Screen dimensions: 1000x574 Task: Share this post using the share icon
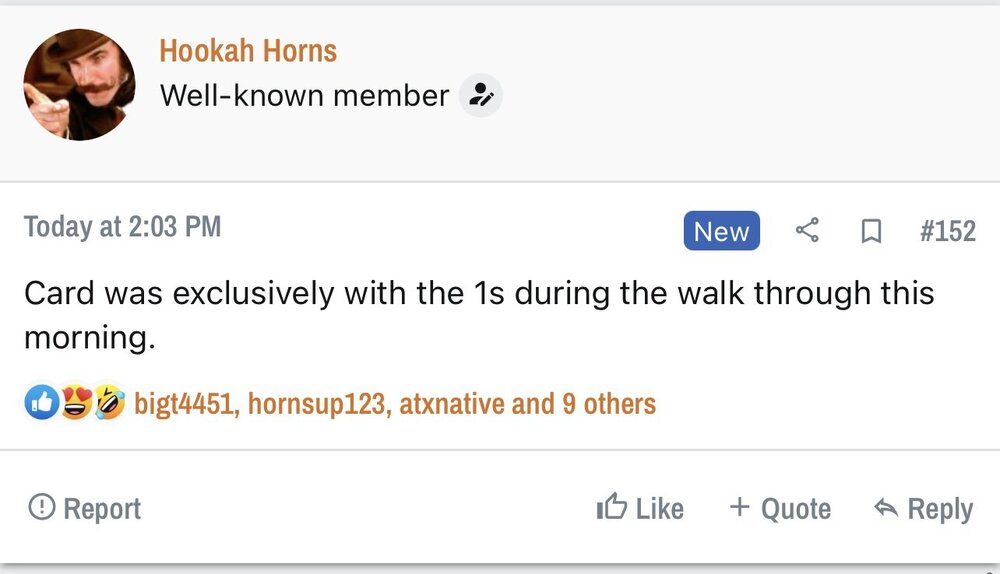point(807,231)
